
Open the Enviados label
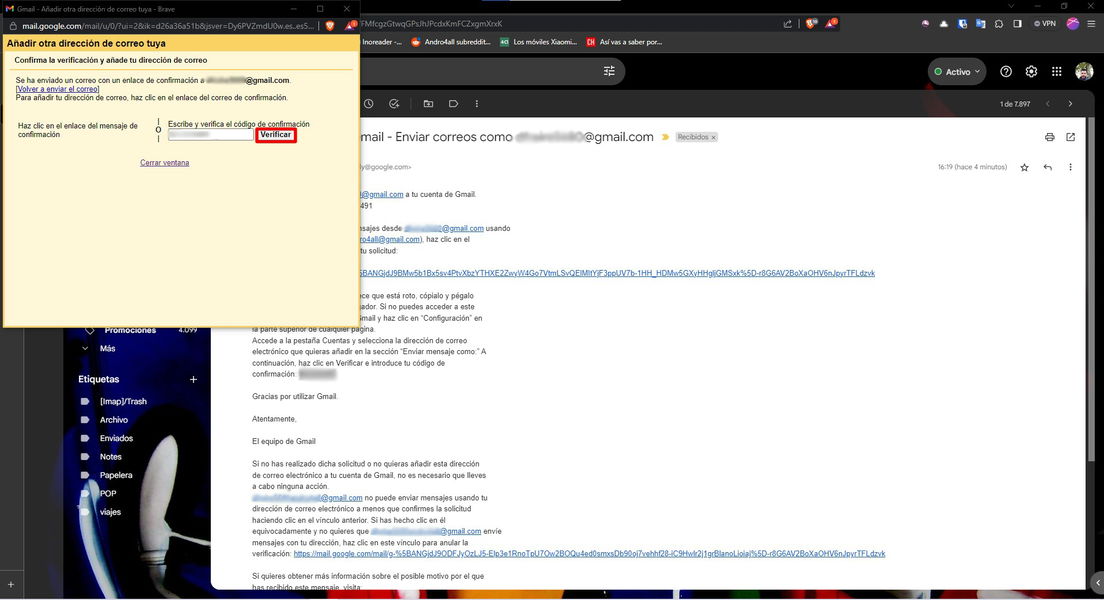116,438
